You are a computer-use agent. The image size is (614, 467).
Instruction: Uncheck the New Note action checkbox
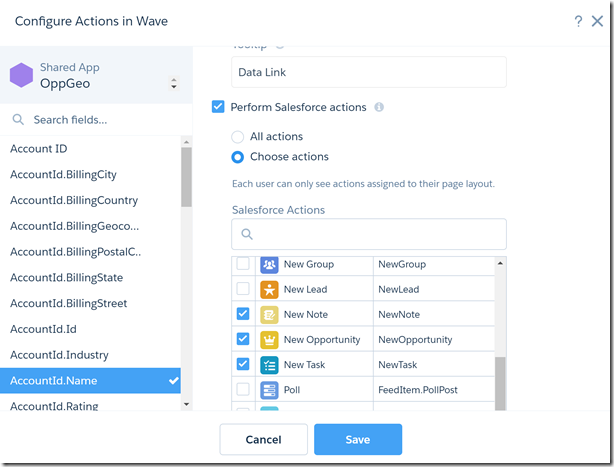[x=243, y=314]
